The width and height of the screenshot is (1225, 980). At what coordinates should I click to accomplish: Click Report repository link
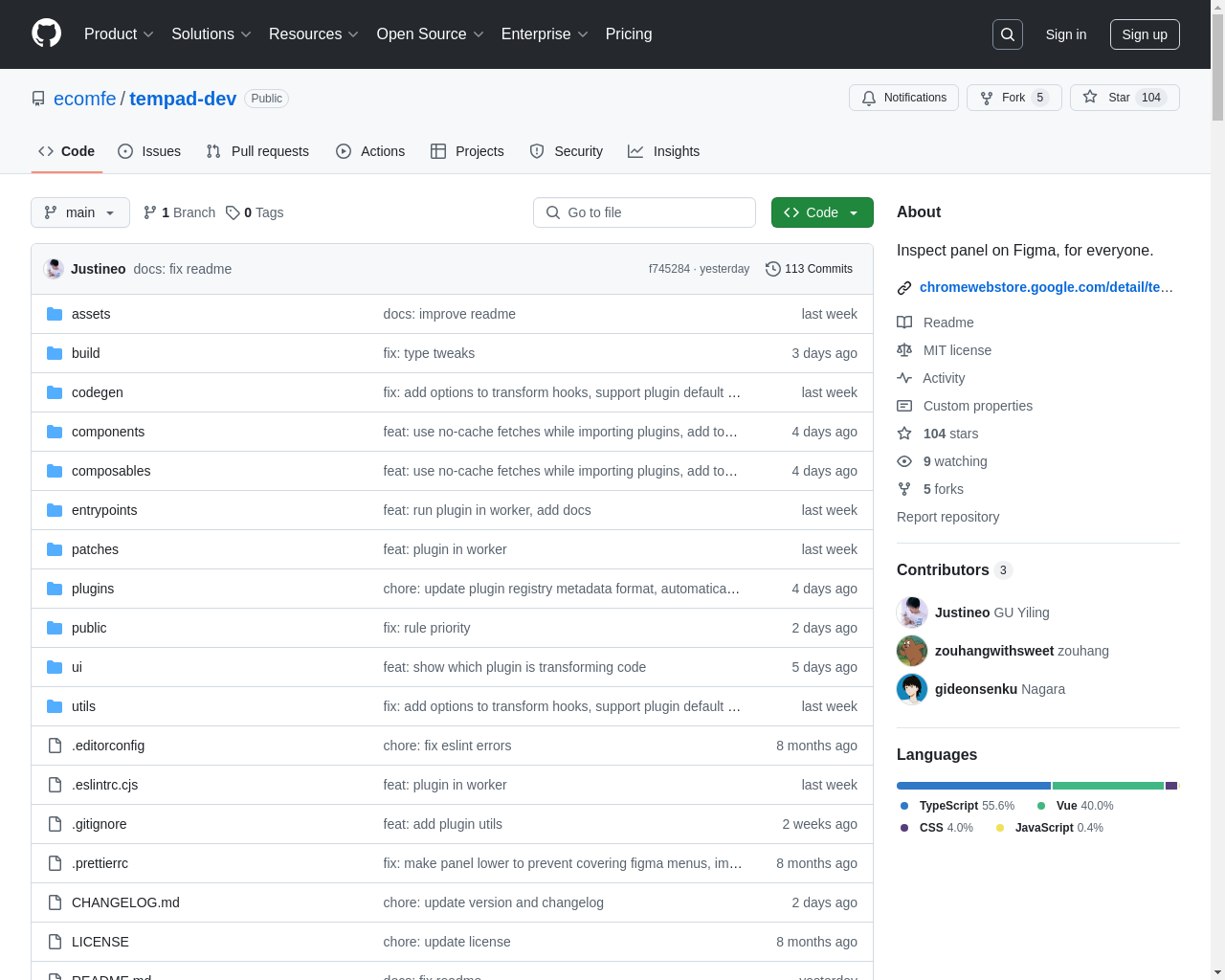pyautogui.click(x=947, y=517)
